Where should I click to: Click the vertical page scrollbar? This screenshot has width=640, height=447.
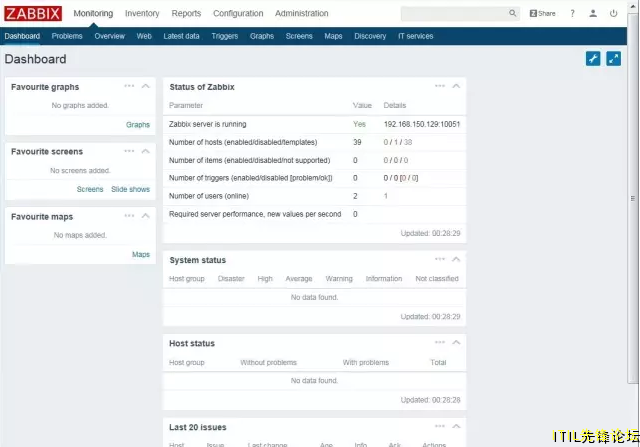633,198
